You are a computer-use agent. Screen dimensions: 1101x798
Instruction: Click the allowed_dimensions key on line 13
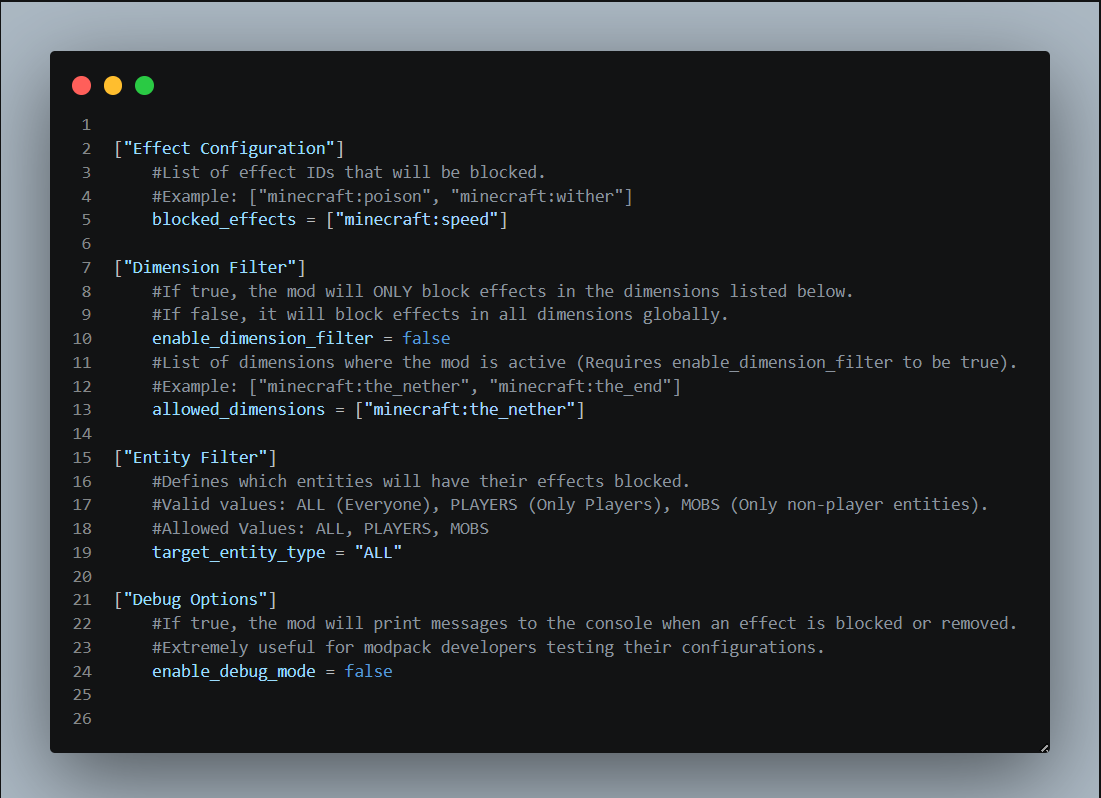tap(239, 410)
